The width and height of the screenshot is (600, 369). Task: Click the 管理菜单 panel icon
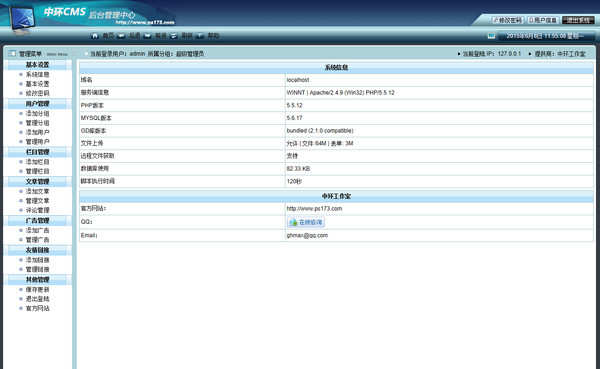pos(12,54)
